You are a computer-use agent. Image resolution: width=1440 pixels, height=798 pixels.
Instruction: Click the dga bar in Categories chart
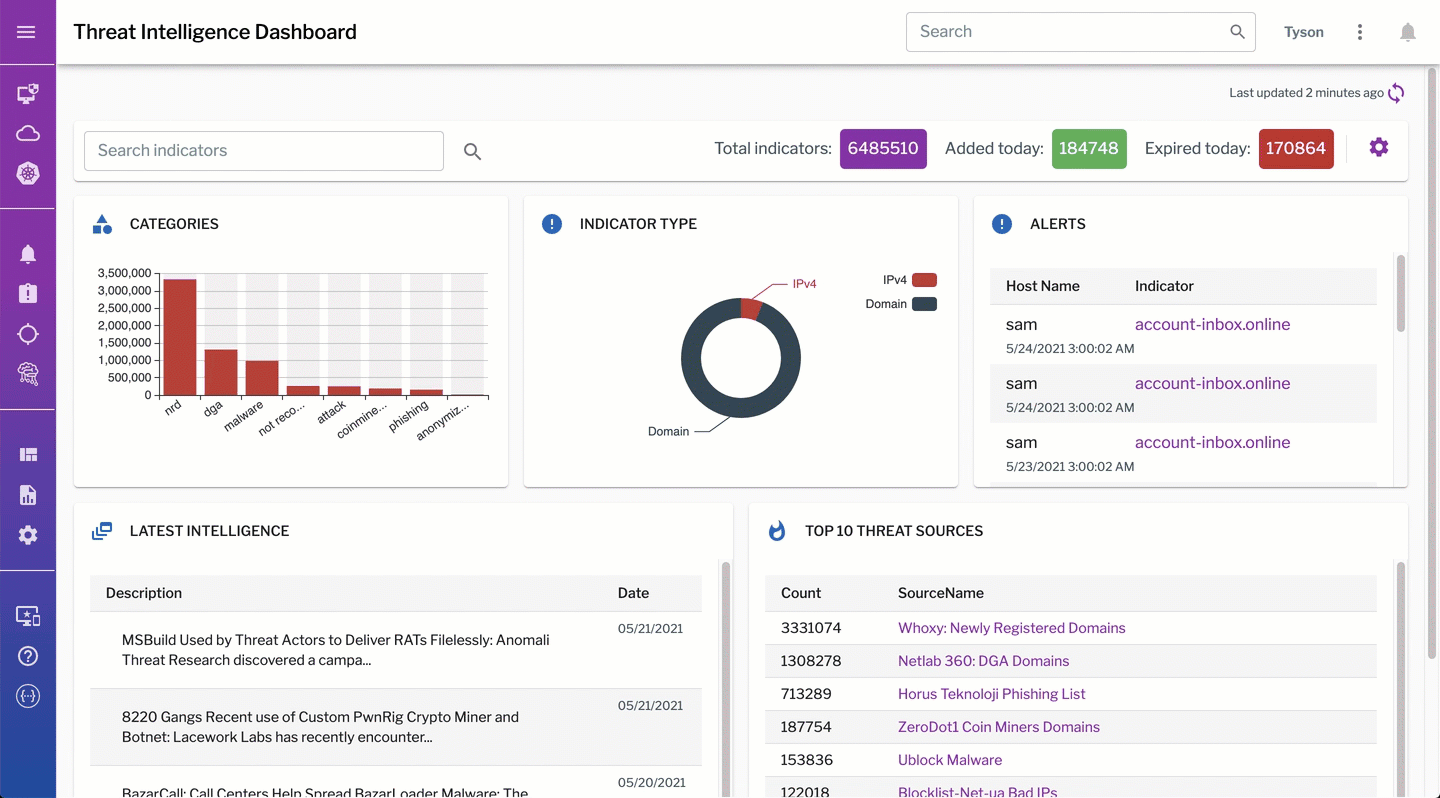pos(221,372)
